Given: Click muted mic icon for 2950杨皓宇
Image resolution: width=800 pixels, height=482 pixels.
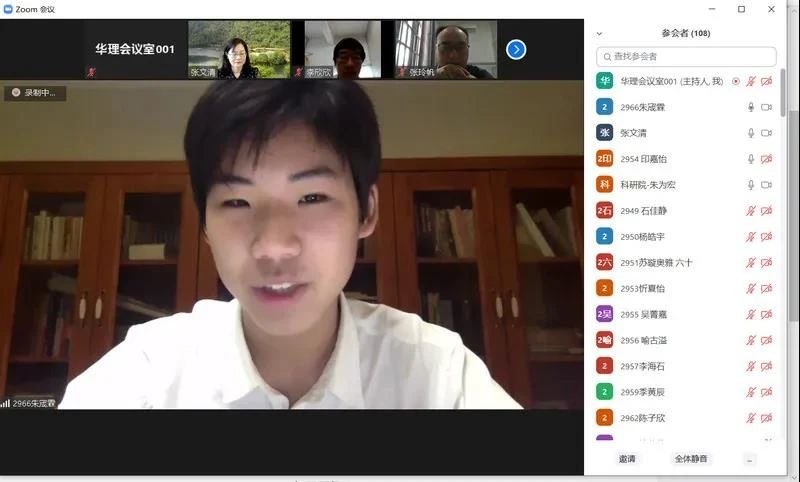Looking at the screenshot, I should pos(750,237).
